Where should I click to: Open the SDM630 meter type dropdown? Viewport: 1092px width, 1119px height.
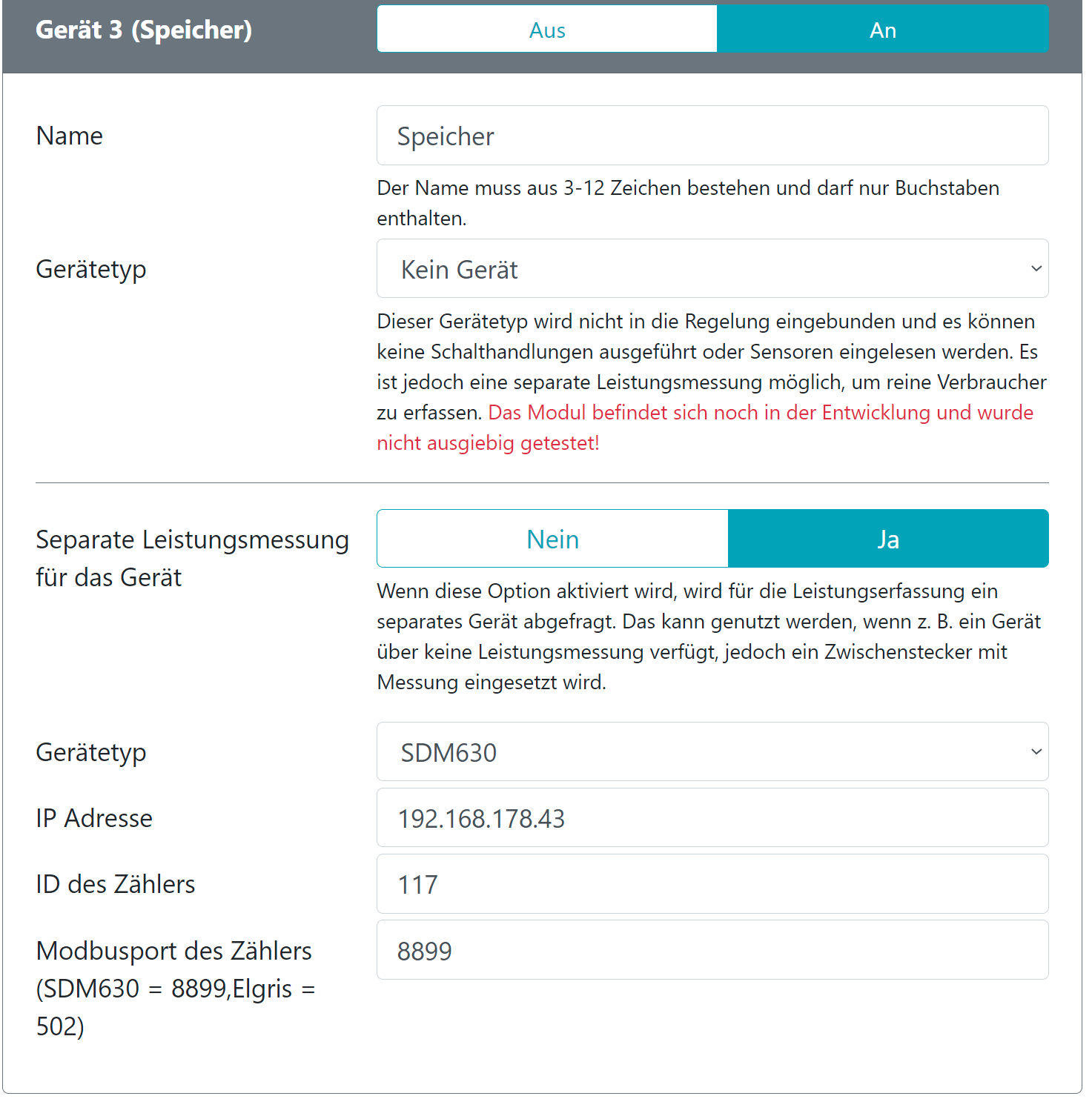(712, 752)
